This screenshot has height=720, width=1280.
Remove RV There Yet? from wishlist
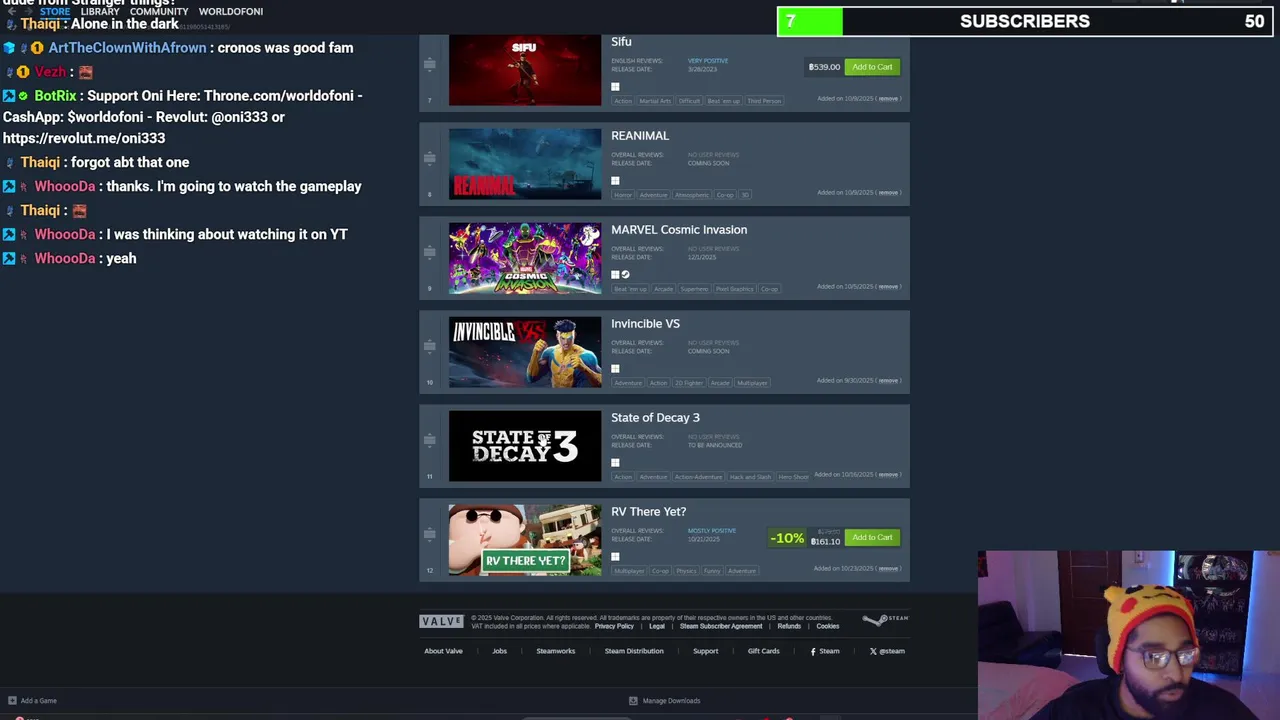(888, 569)
